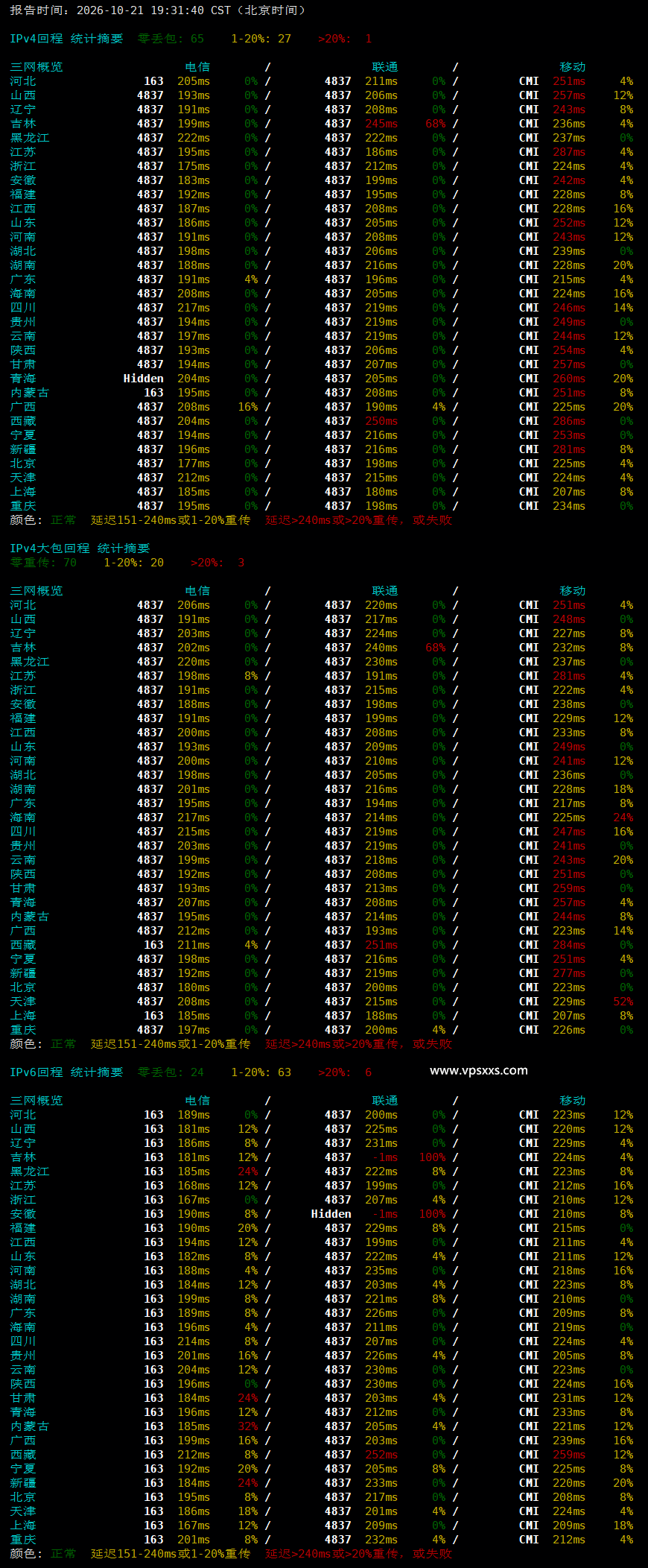Click '68%' in the IPv4大包回程 吉林 row
This screenshot has height=1568, width=648.
436,648
